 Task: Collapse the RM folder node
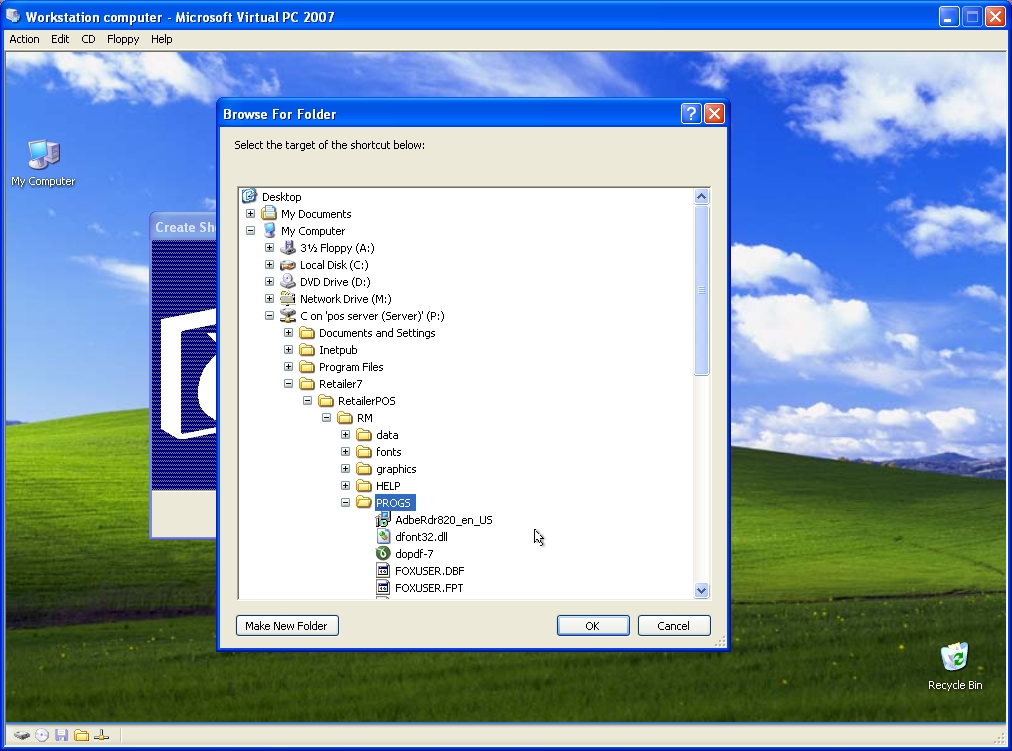point(327,417)
